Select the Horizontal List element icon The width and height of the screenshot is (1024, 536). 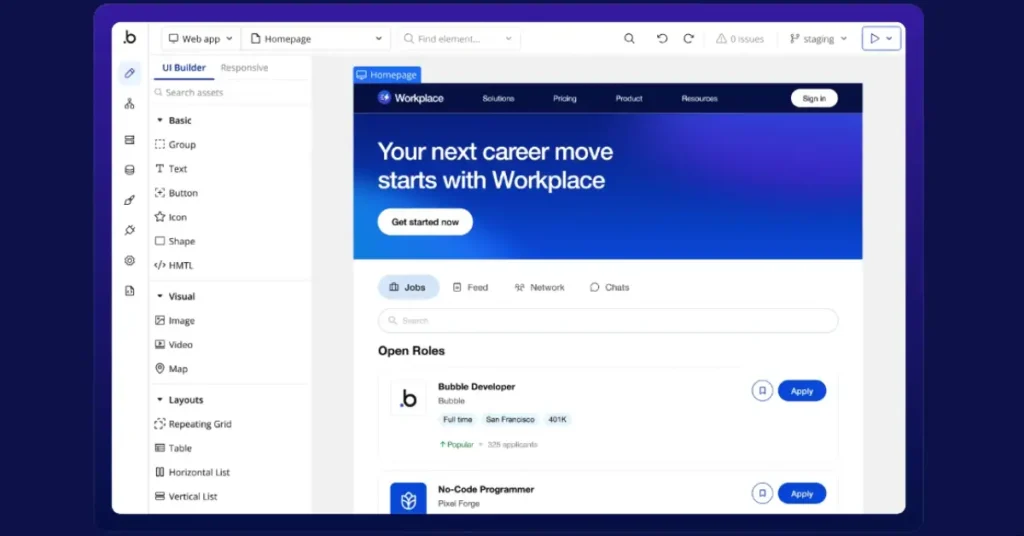[159, 472]
